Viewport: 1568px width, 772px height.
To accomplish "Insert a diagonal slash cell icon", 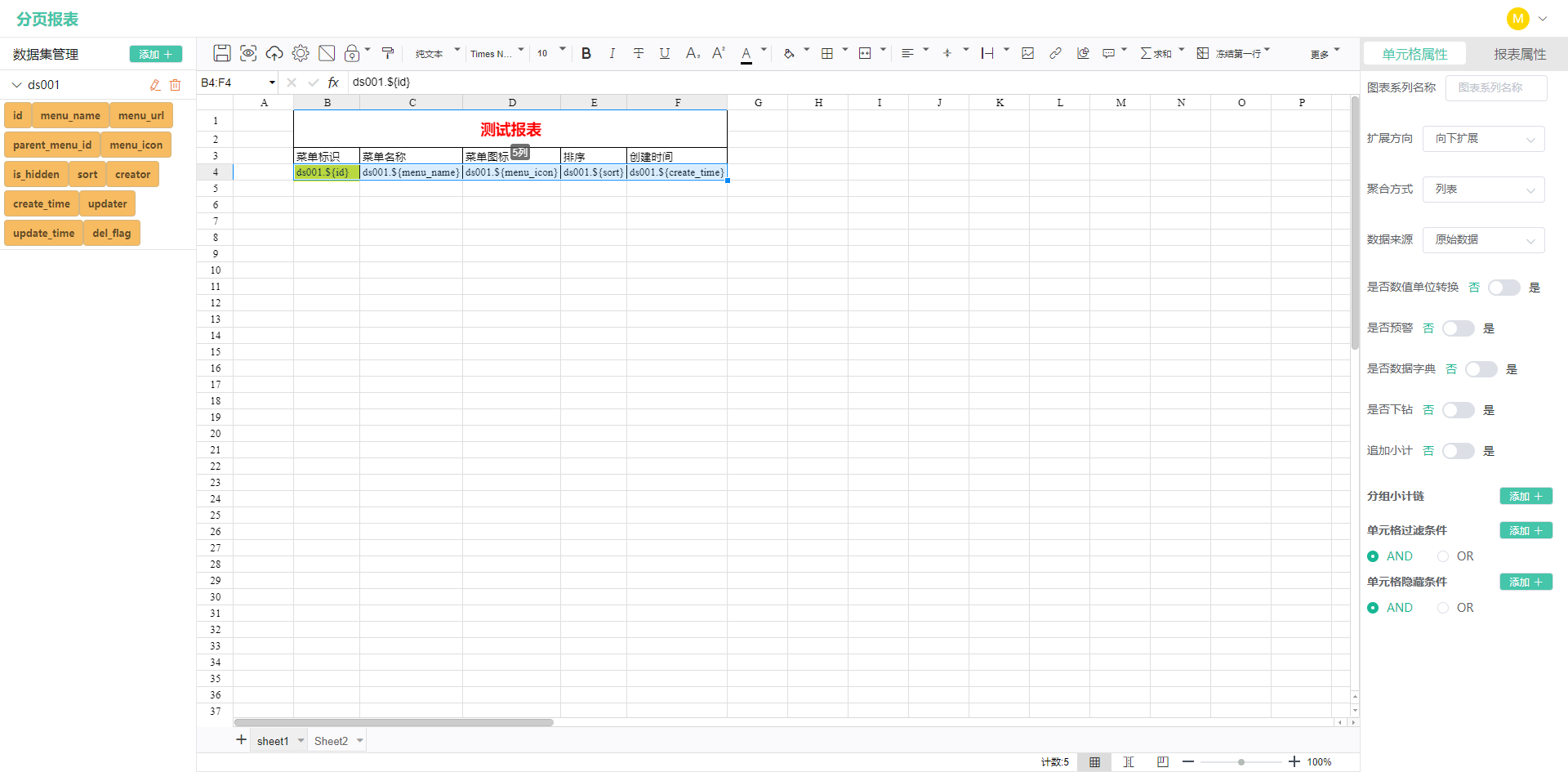I will tap(327, 53).
